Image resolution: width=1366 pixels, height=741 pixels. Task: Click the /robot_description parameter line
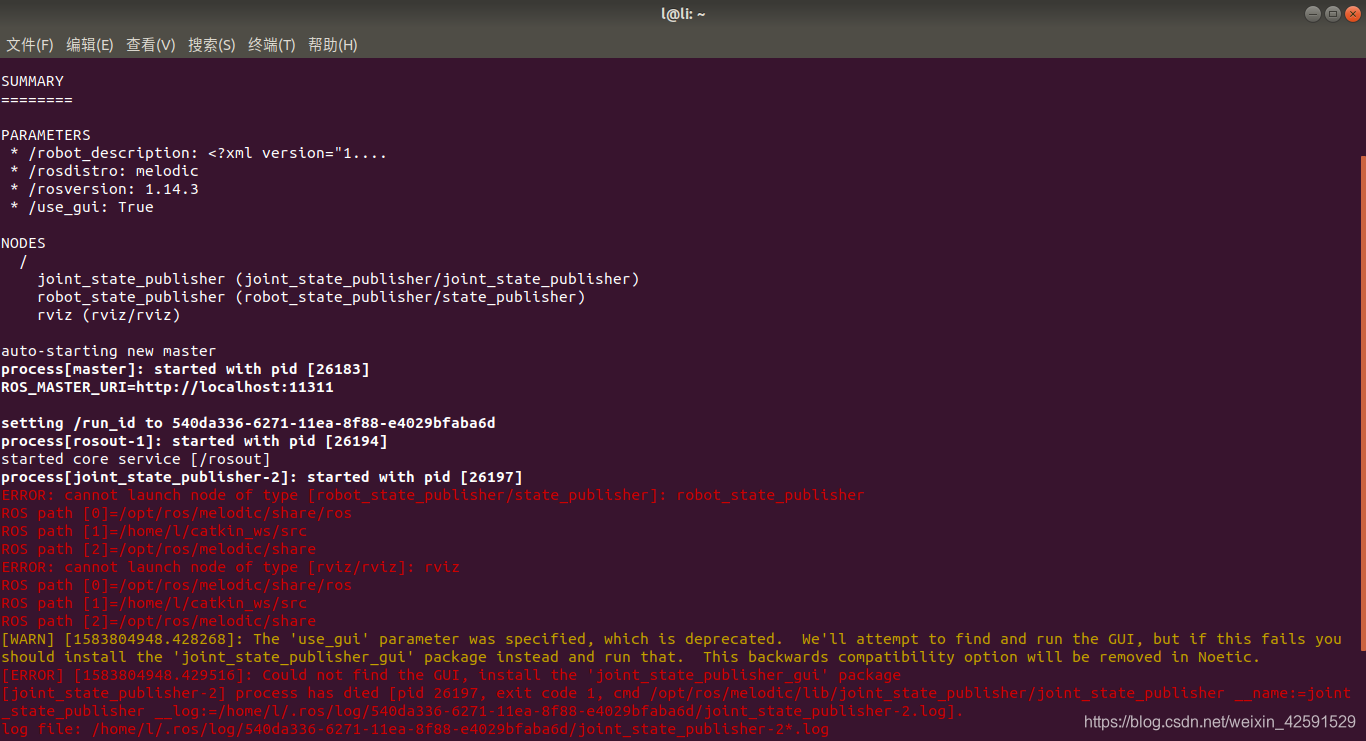(198, 153)
